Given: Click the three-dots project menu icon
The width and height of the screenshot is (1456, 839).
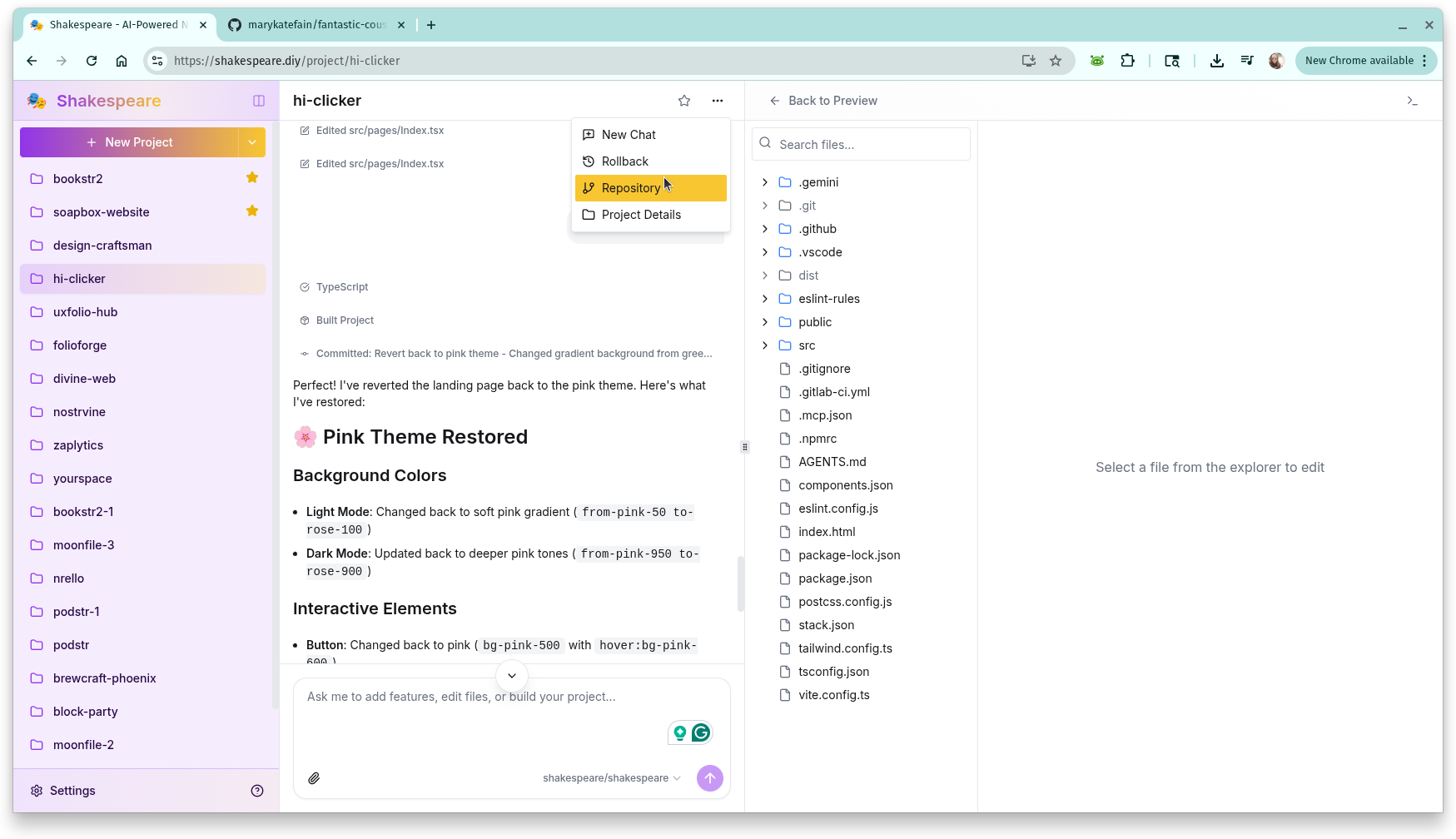Looking at the screenshot, I should pyautogui.click(x=717, y=101).
